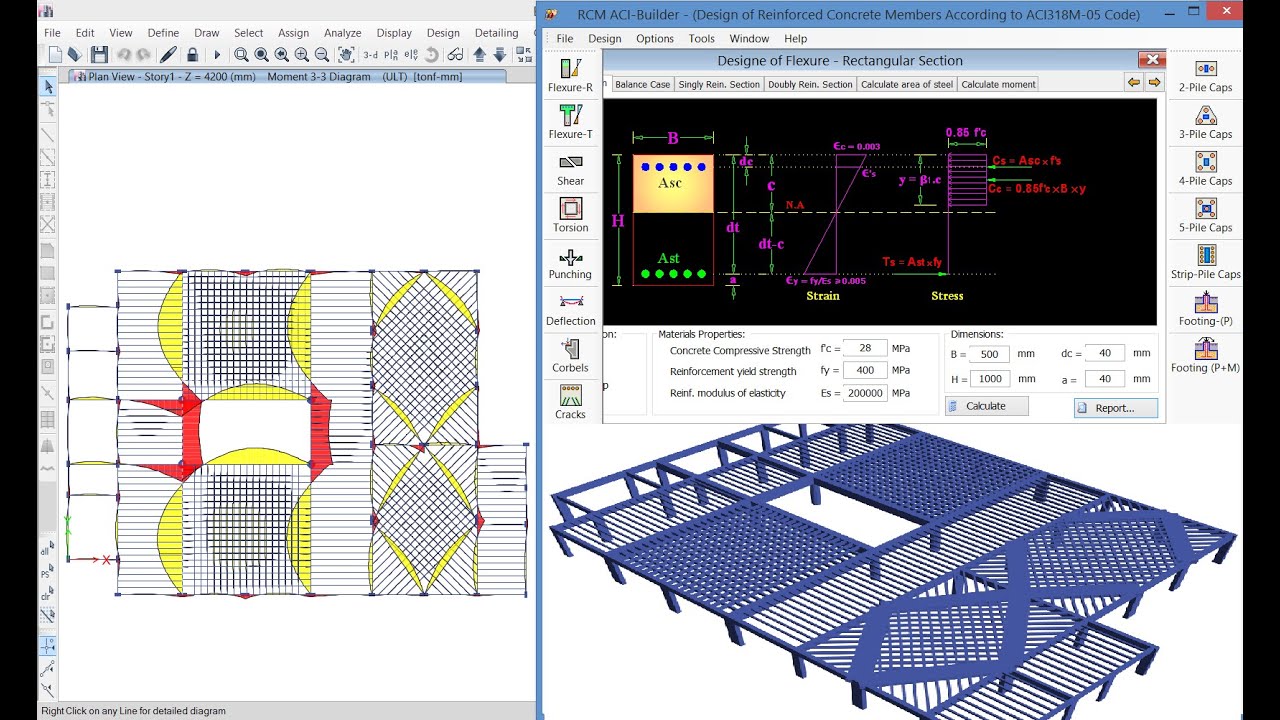The image size is (1280, 720).
Task: Click the Pan hand icon
Action: [x=346, y=55]
